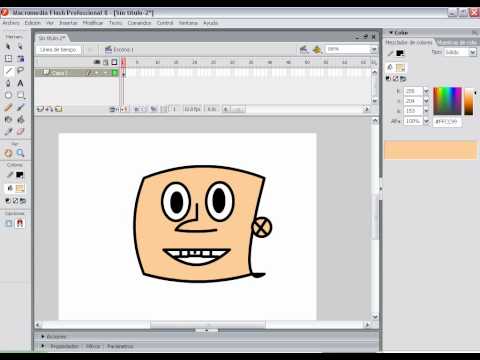The height and width of the screenshot is (360, 480).
Task: Select the Ink Bottle tool
Action: [8, 119]
